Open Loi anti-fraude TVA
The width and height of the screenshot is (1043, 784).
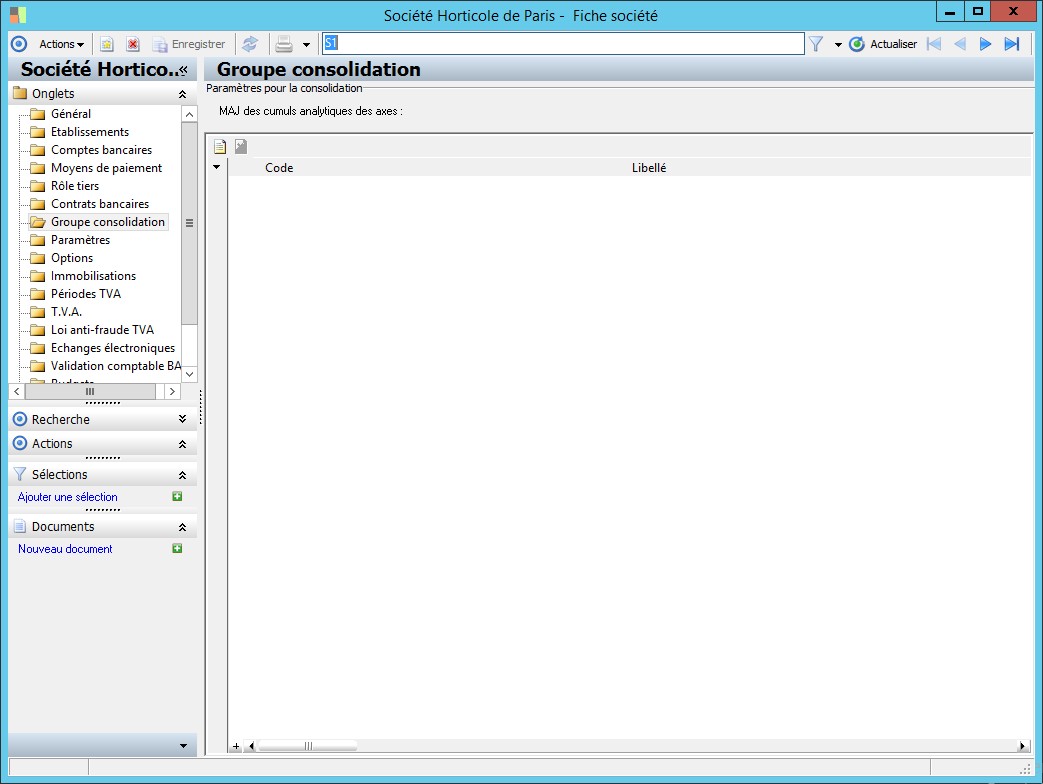click(102, 329)
